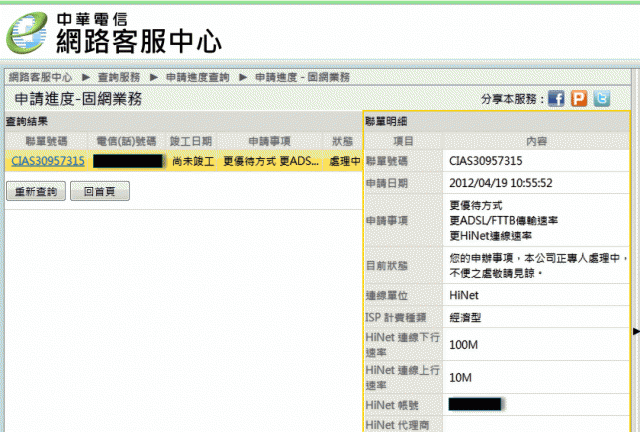Click the 內容 column header

(536, 141)
